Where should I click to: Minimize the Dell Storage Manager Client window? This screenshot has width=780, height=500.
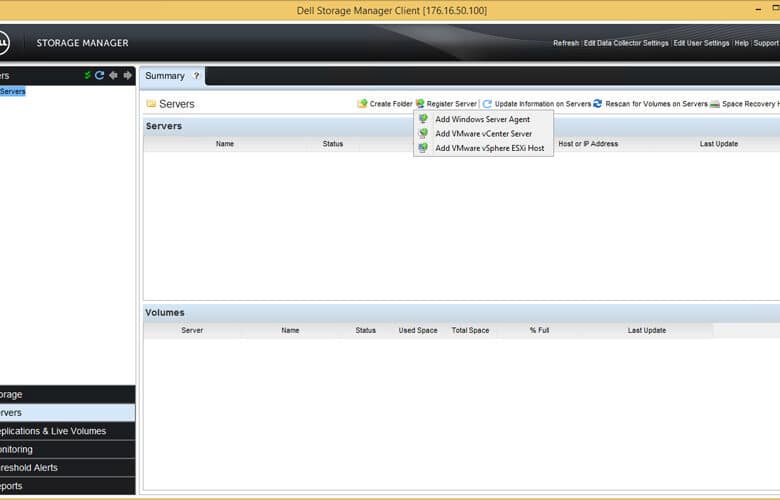[x=758, y=10]
